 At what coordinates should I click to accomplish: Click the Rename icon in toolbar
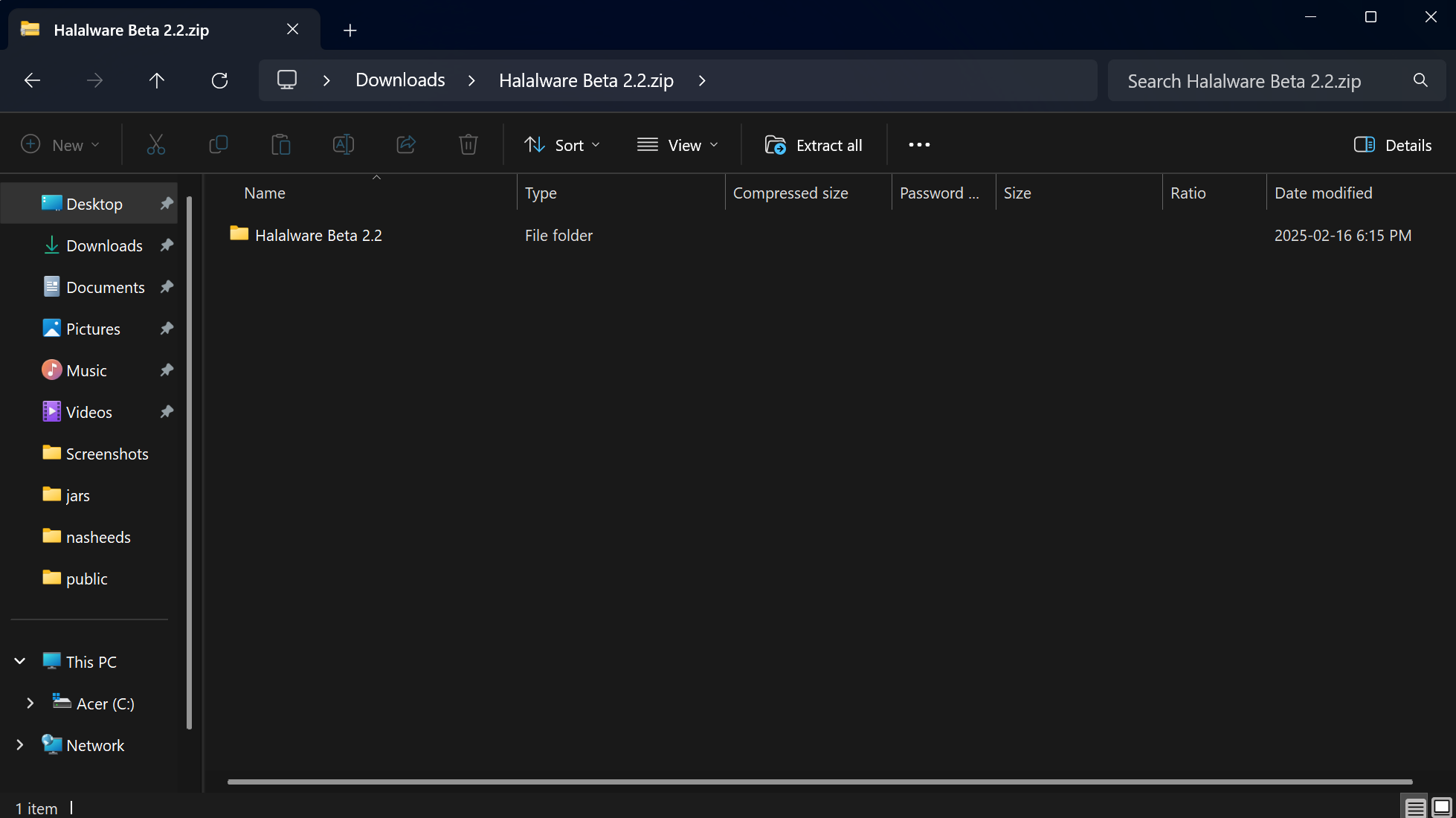(343, 144)
